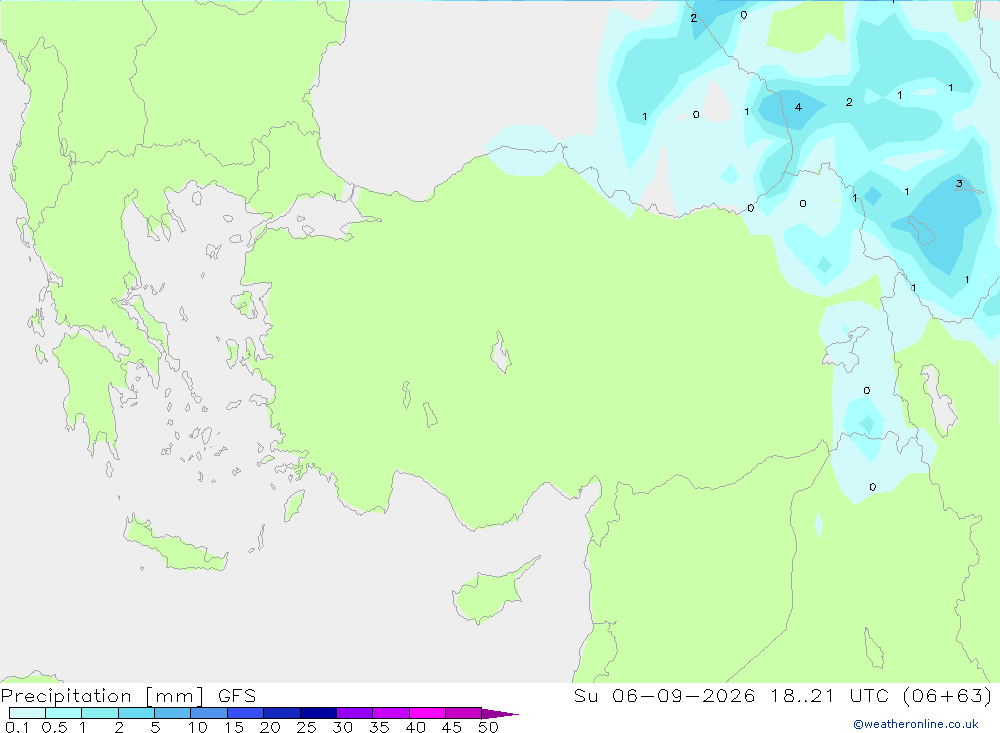Select the 40–45 mm magenta legend swatch
1000x733 pixels.
427,713
